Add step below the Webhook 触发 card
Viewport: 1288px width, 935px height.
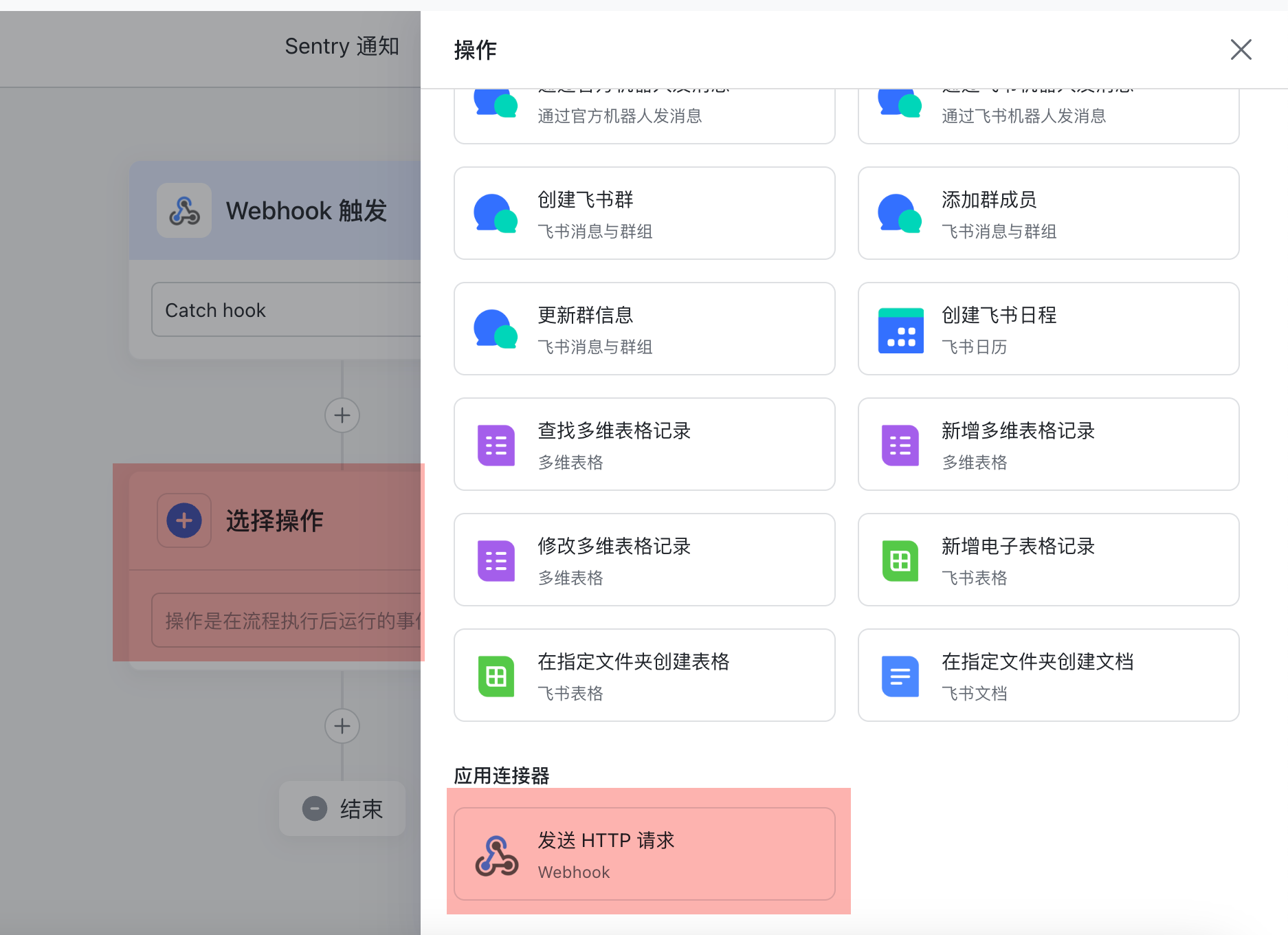pos(342,415)
